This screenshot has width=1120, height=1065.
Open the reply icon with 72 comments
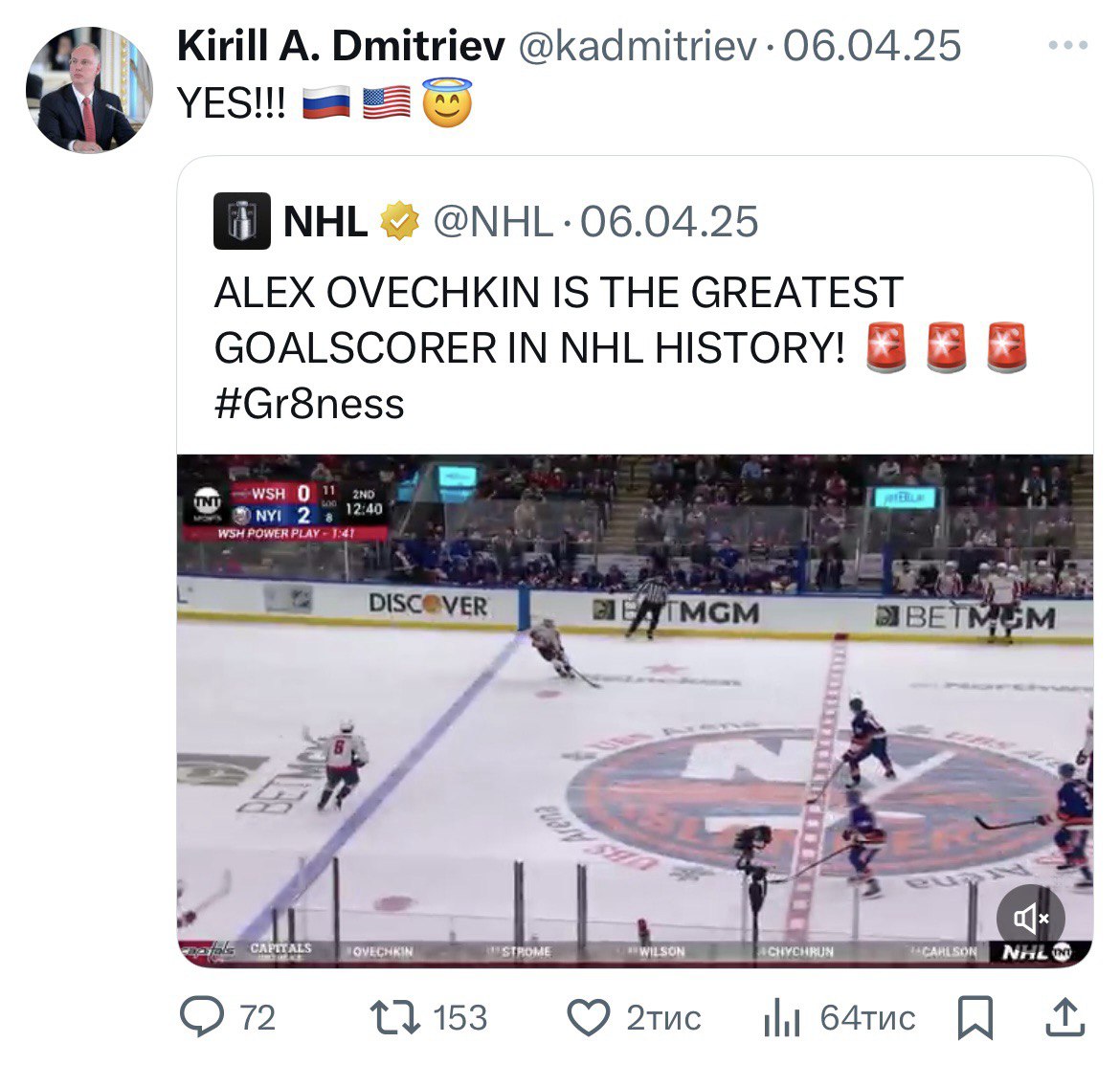[202, 1017]
